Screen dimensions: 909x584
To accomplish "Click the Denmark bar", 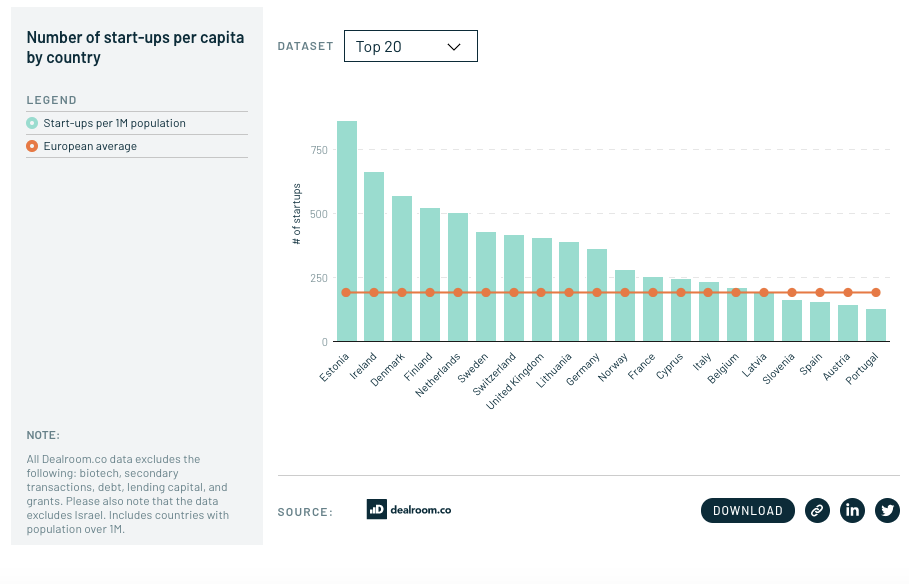I will [x=402, y=269].
